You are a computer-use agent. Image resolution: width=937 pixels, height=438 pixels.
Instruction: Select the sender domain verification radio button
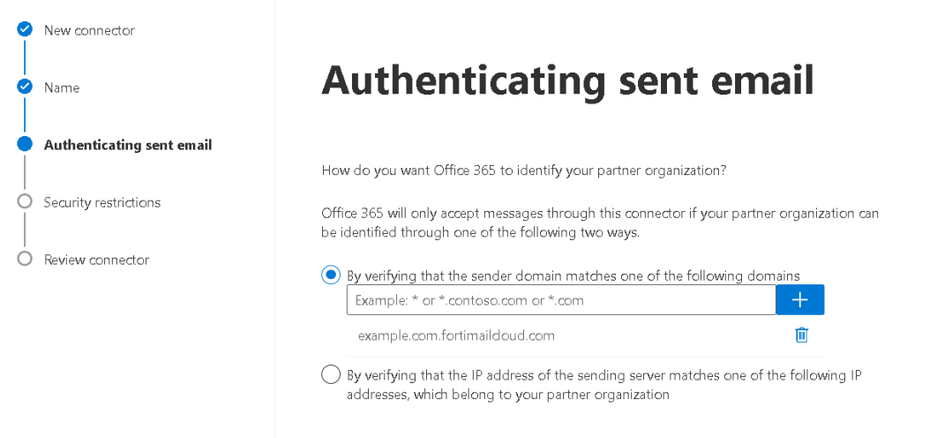pyautogui.click(x=331, y=275)
